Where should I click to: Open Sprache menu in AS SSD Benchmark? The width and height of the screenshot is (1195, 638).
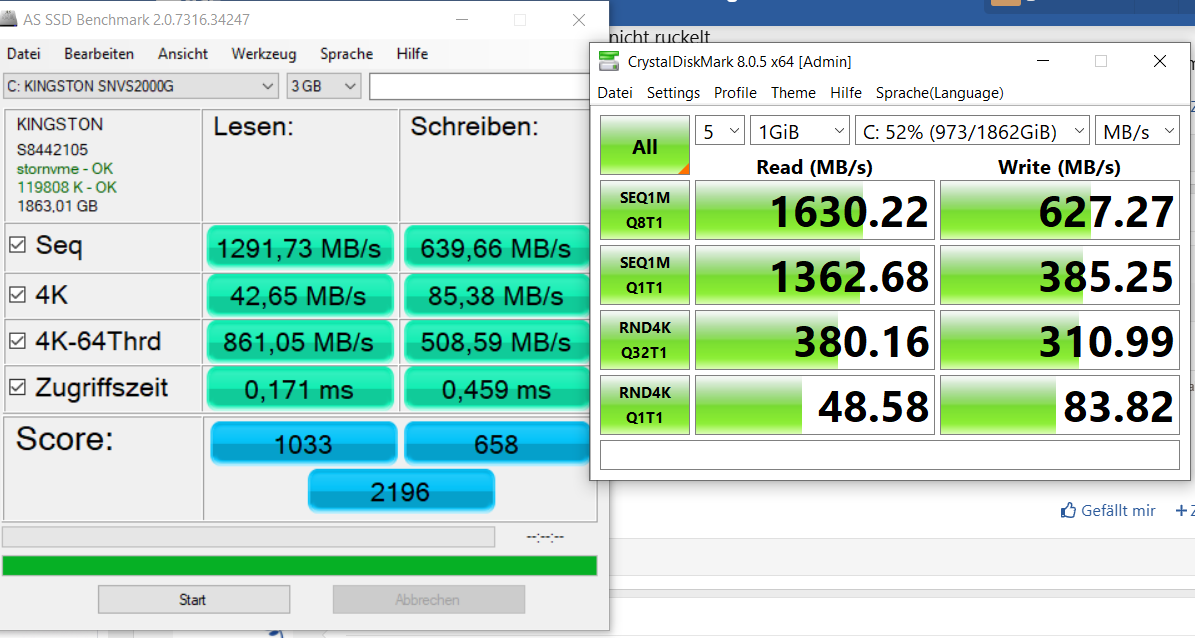[x=347, y=53]
